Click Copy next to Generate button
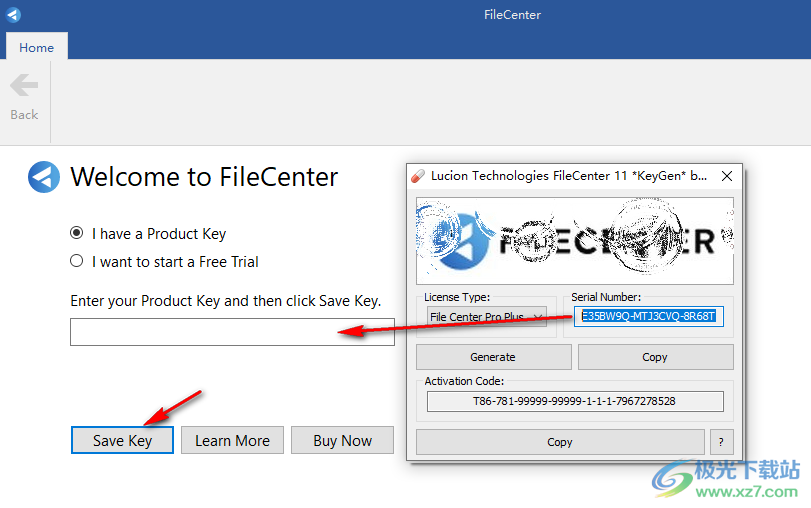Screen dimensions: 811x508 point(655,357)
